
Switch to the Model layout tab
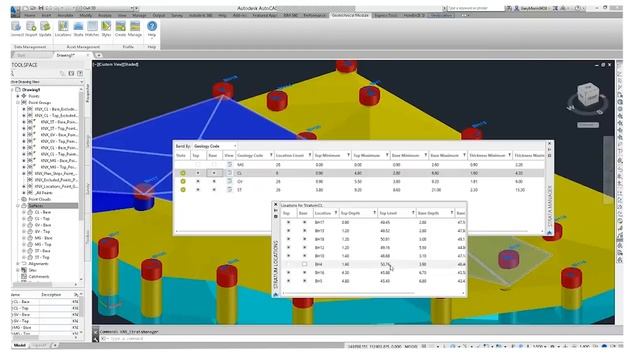20,345
